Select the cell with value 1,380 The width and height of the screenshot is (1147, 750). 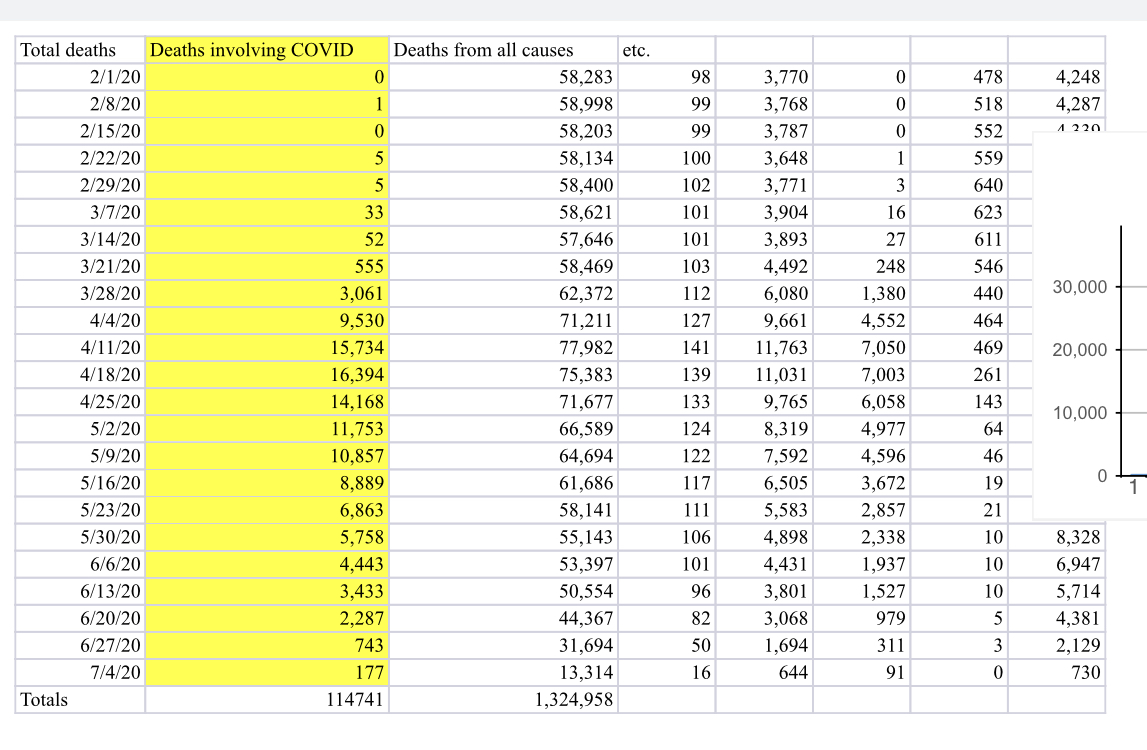862,293
